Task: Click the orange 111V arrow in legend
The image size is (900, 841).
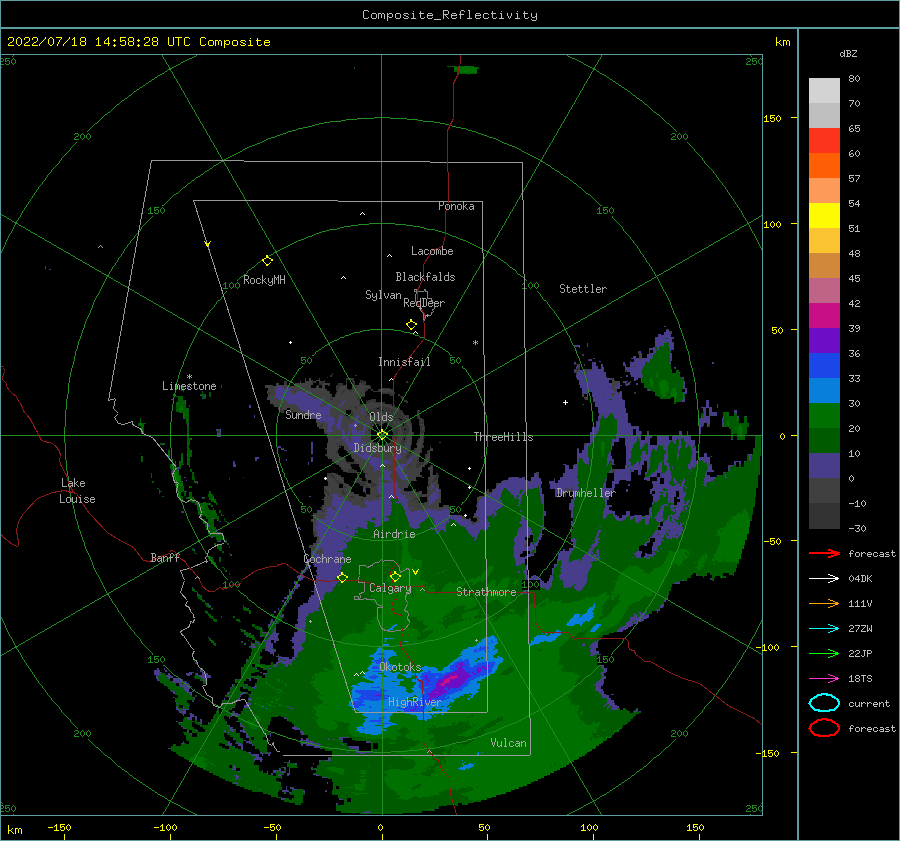Action: [824, 603]
